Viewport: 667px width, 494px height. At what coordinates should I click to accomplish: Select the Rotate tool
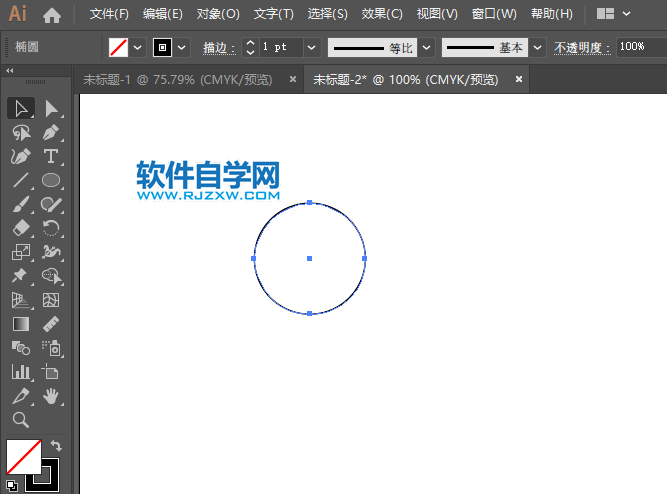tap(51, 228)
